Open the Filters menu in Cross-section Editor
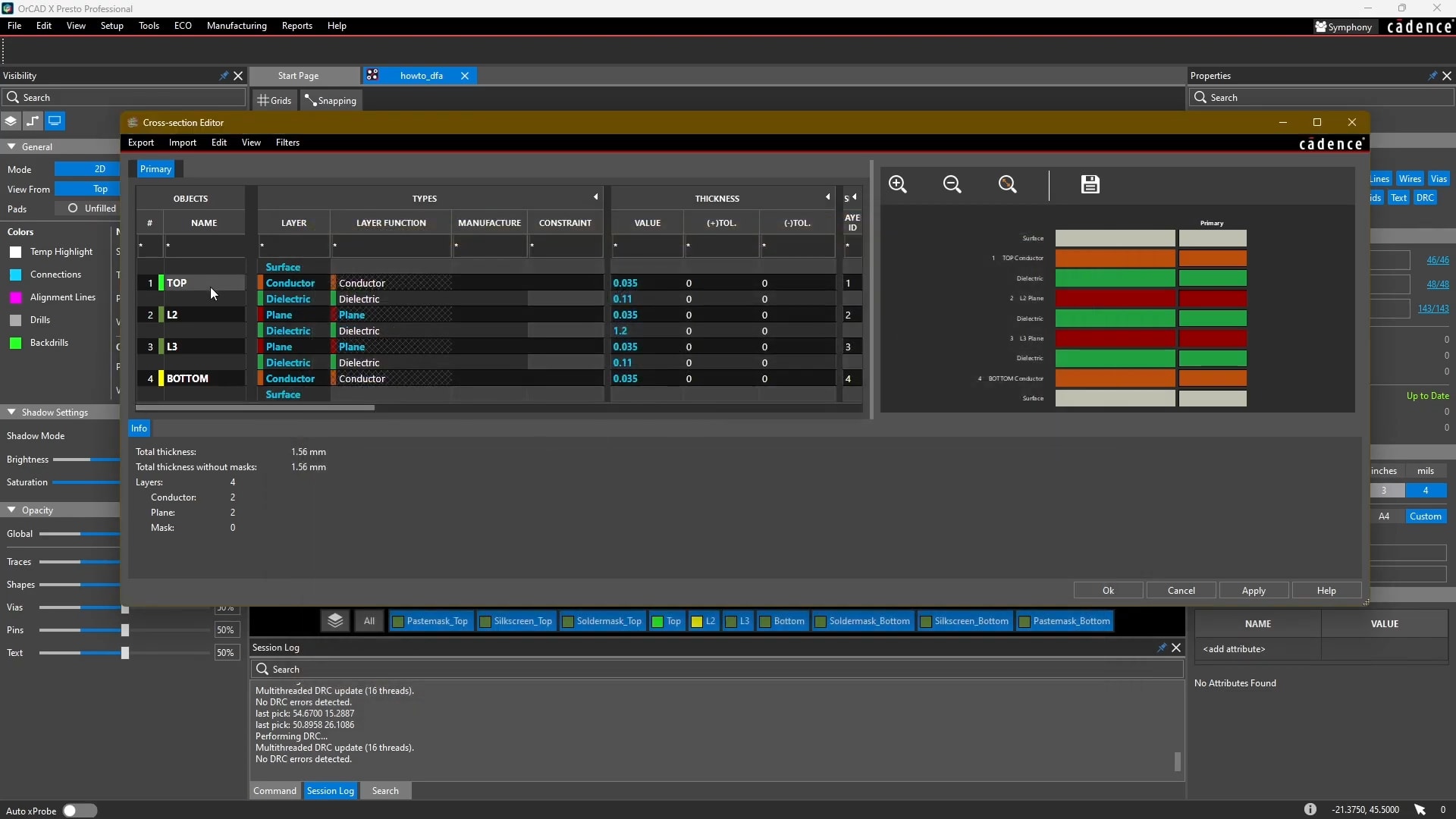Screen dimensions: 1456x819 pyautogui.click(x=287, y=143)
